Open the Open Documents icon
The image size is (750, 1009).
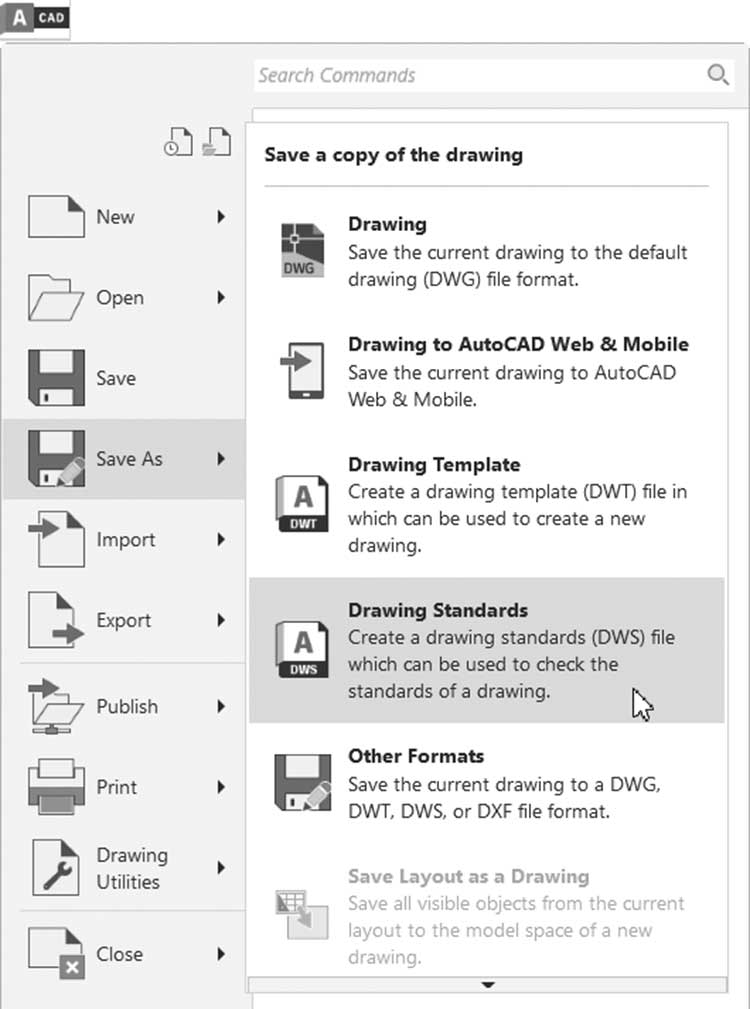click(217, 142)
